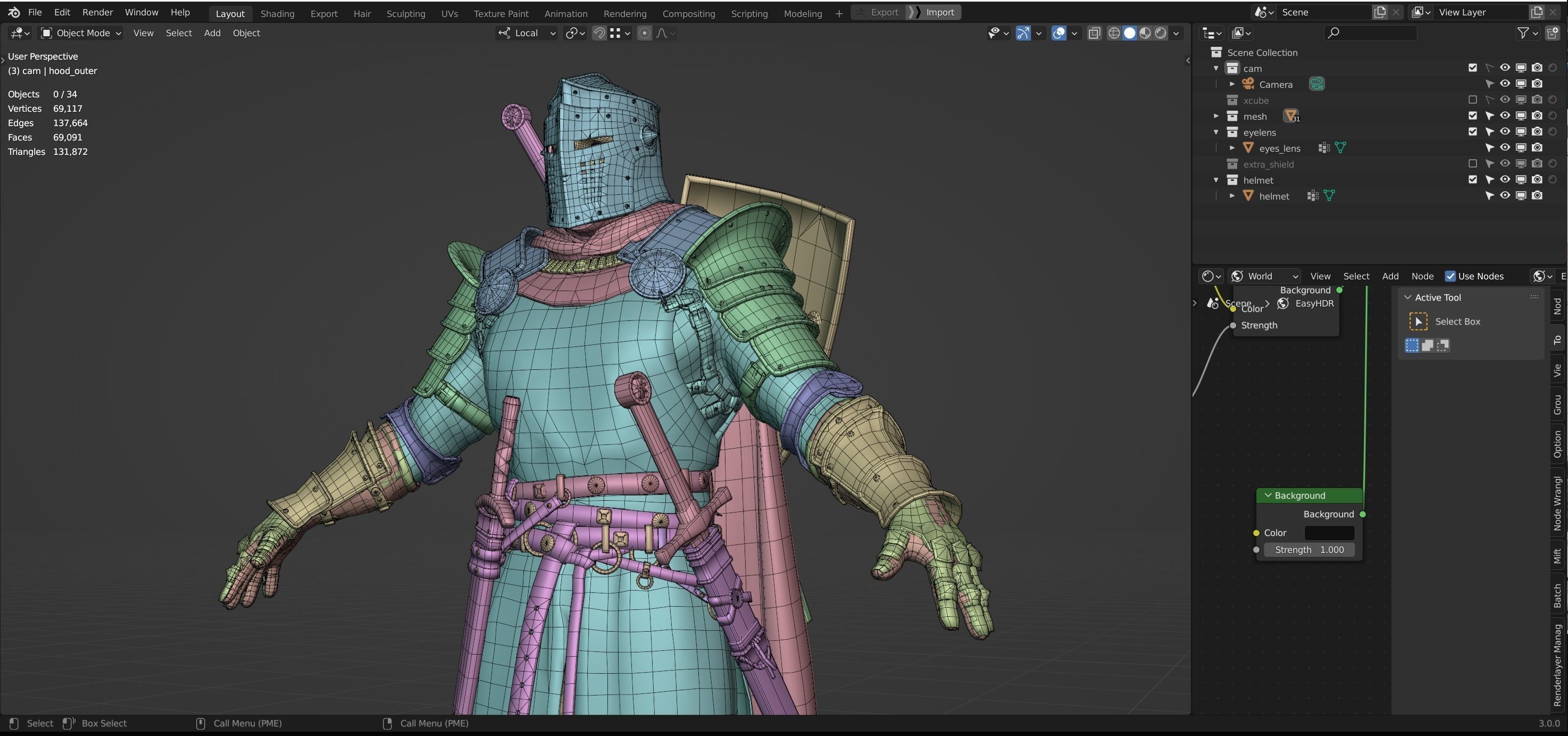The height and width of the screenshot is (736, 1568).
Task: Collapse the Background node
Action: point(1268,495)
